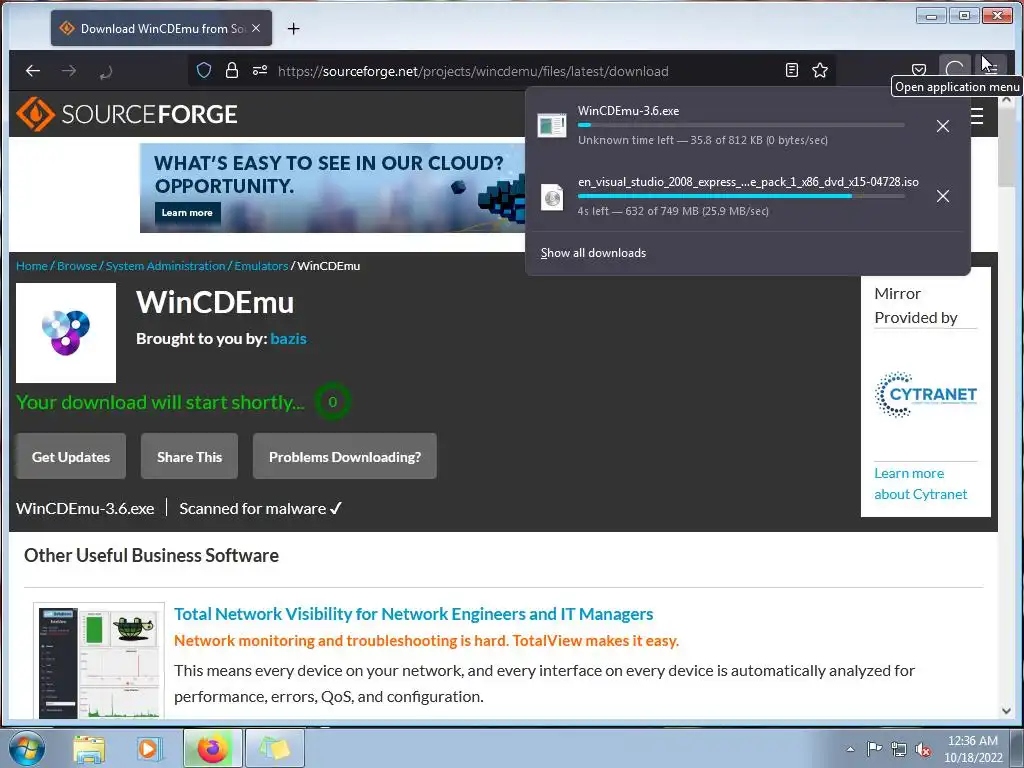The height and width of the screenshot is (768, 1024).
Task: Open the downloads toolbar button
Action: (x=955, y=69)
